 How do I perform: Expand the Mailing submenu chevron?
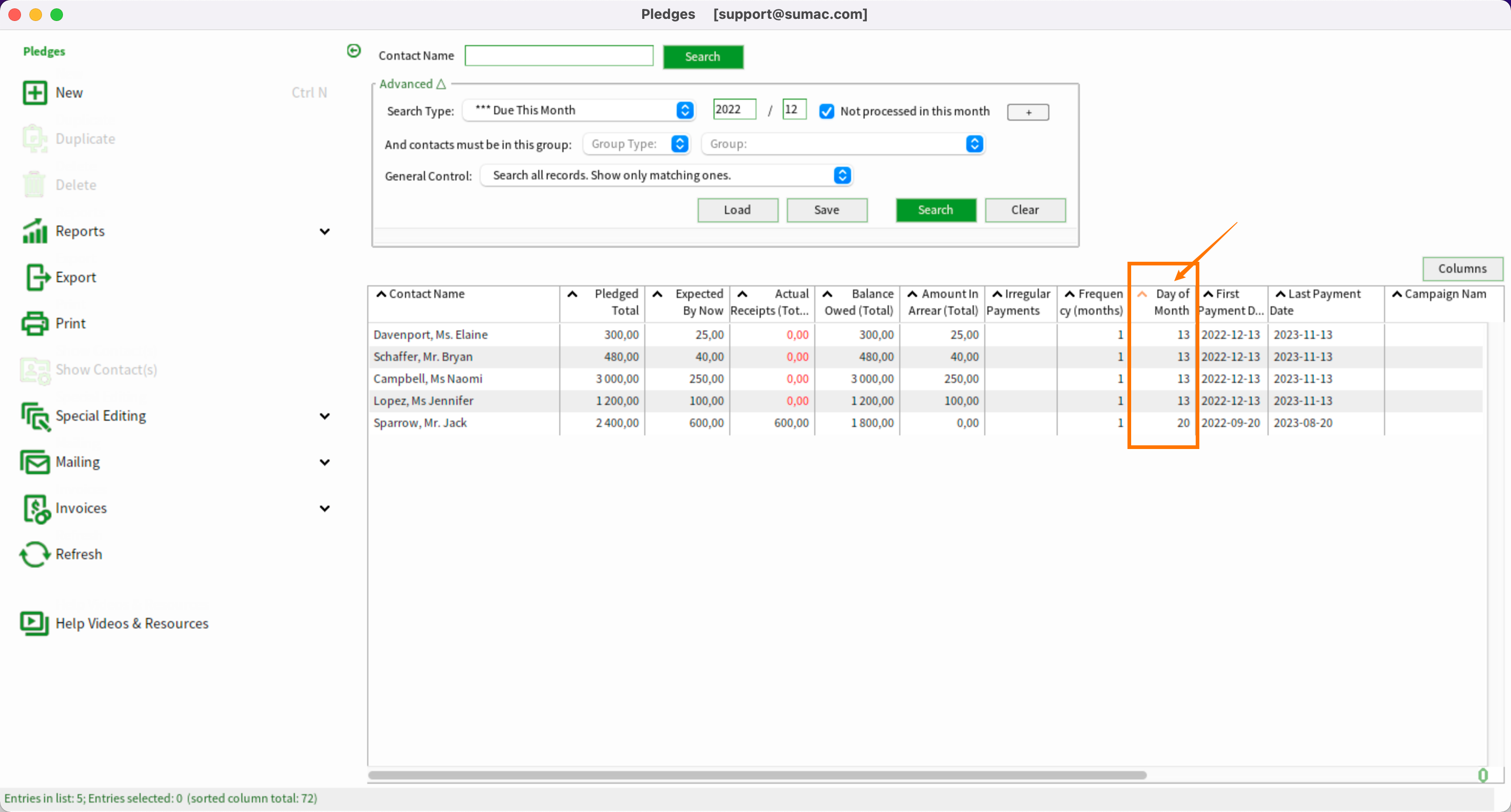(324, 463)
